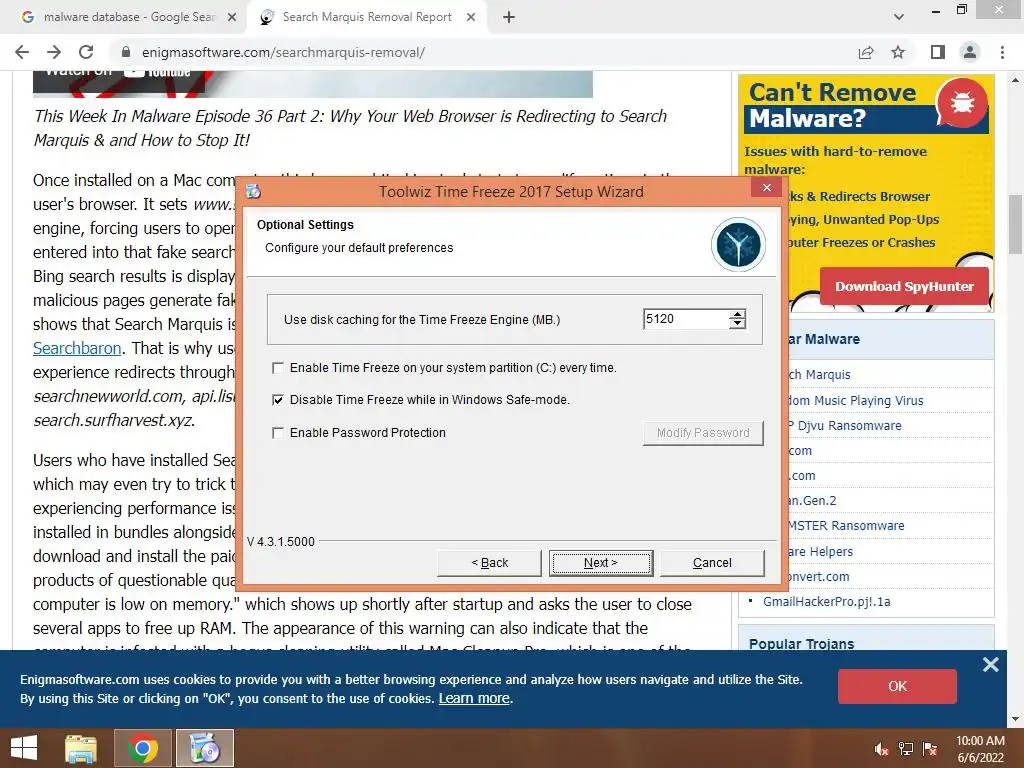Click the disk caching size field
1024x768 pixels.
click(x=686, y=319)
